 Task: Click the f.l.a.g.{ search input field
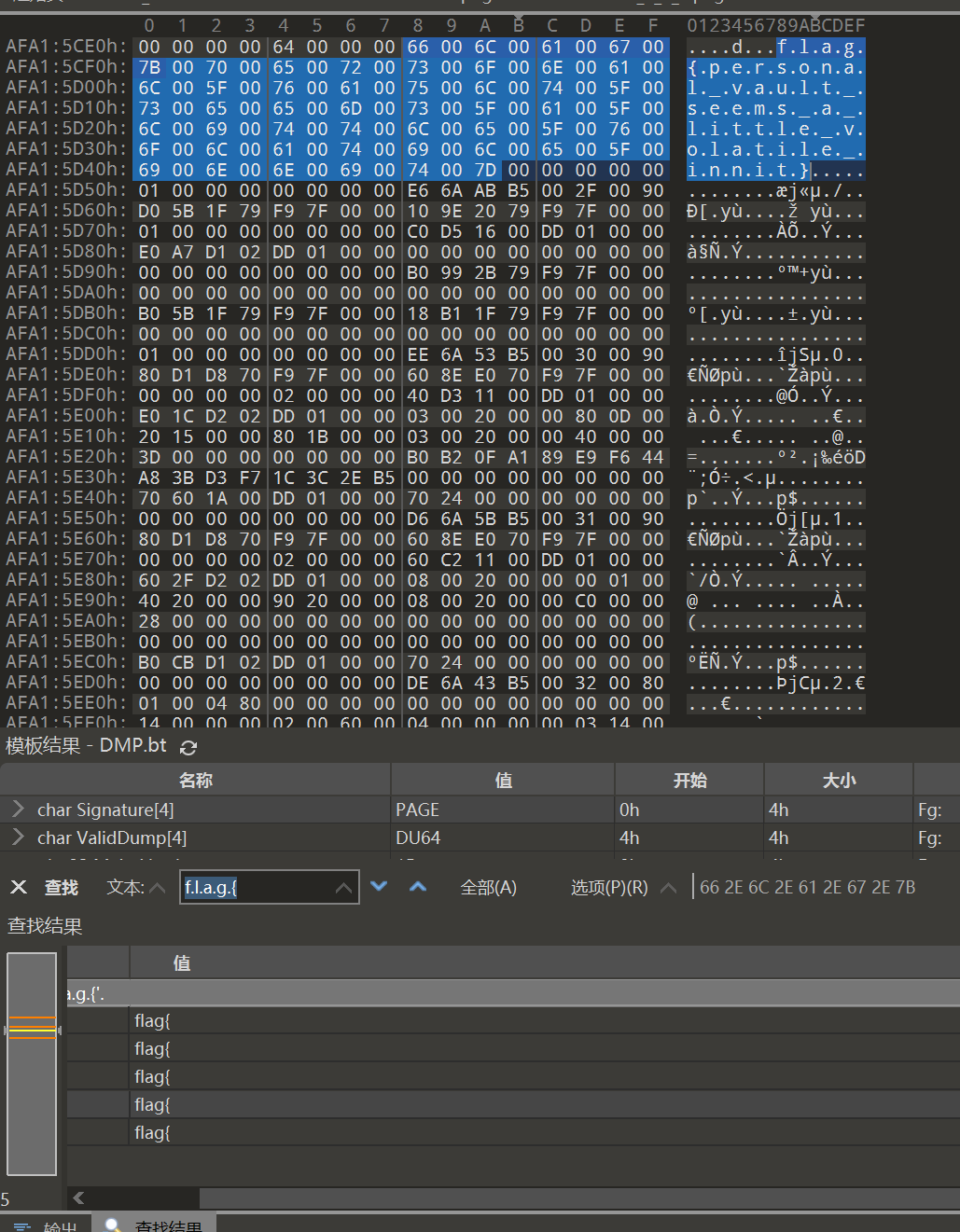[x=257, y=888]
